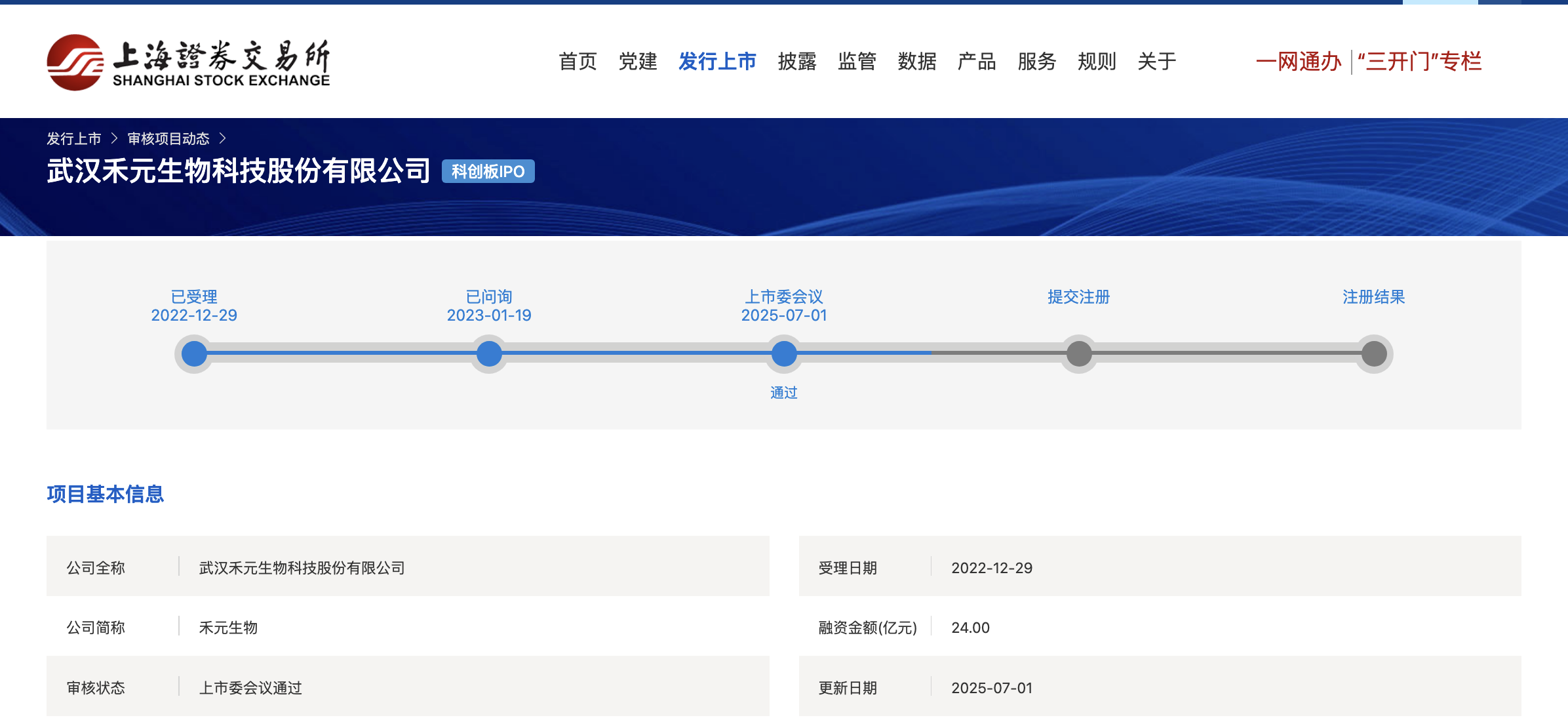Click the 服务 navigation item
The height and width of the screenshot is (724, 1568).
tap(1036, 62)
